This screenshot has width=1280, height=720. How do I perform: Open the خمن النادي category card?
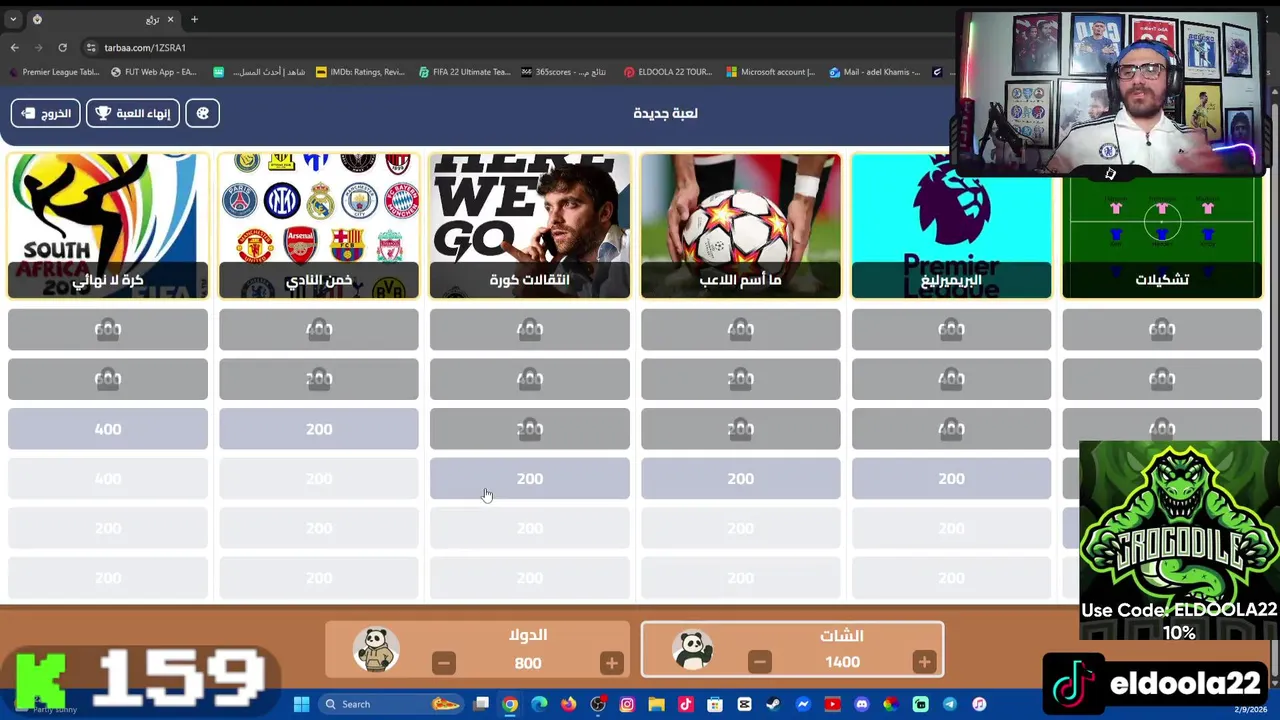point(319,226)
